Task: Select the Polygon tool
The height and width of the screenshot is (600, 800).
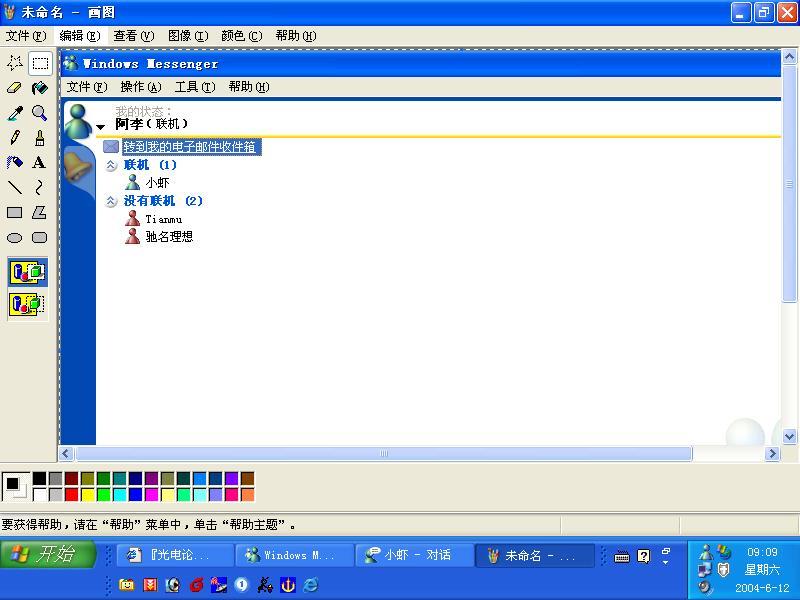Action: pos(40,212)
